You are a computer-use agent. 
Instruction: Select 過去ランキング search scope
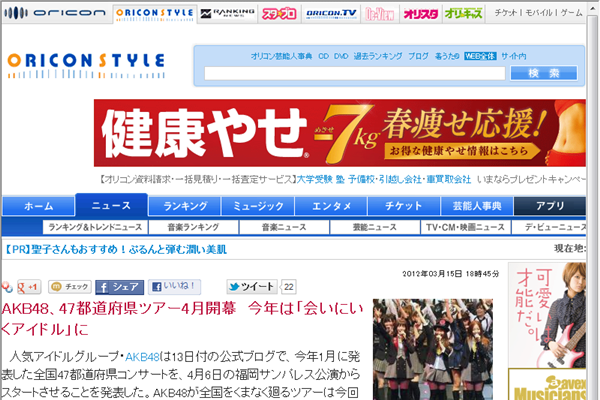pos(378,56)
